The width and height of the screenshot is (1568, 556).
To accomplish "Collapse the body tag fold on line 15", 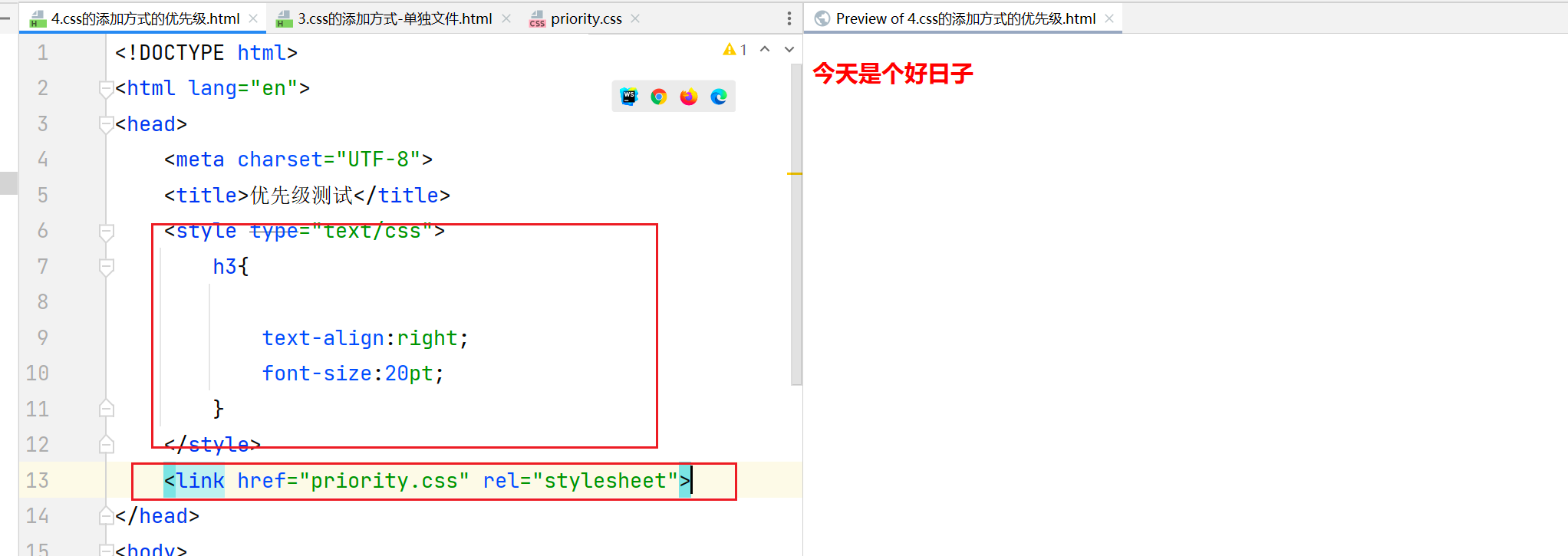I will pyautogui.click(x=107, y=549).
